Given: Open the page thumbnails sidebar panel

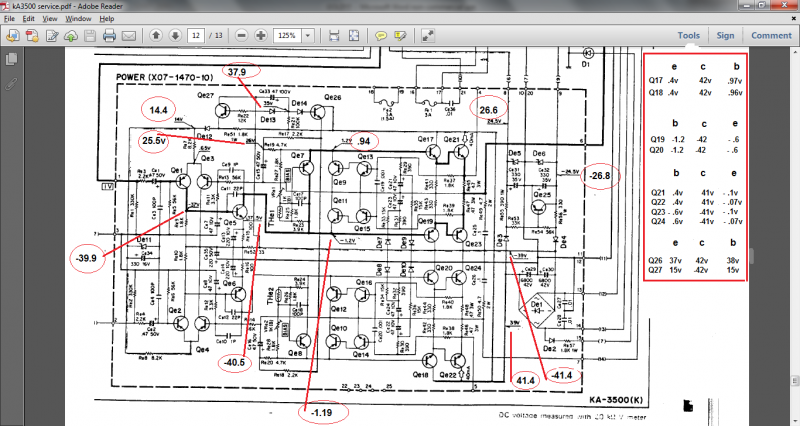Looking at the screenshot, I should click(11, 59).
